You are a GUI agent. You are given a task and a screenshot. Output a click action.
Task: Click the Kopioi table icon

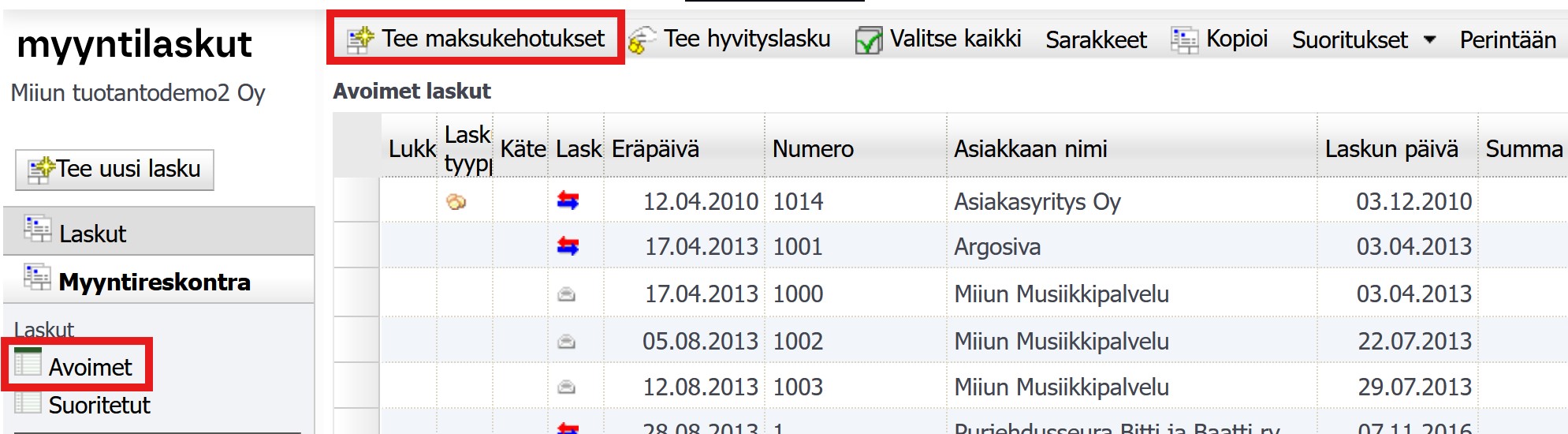1184,39
